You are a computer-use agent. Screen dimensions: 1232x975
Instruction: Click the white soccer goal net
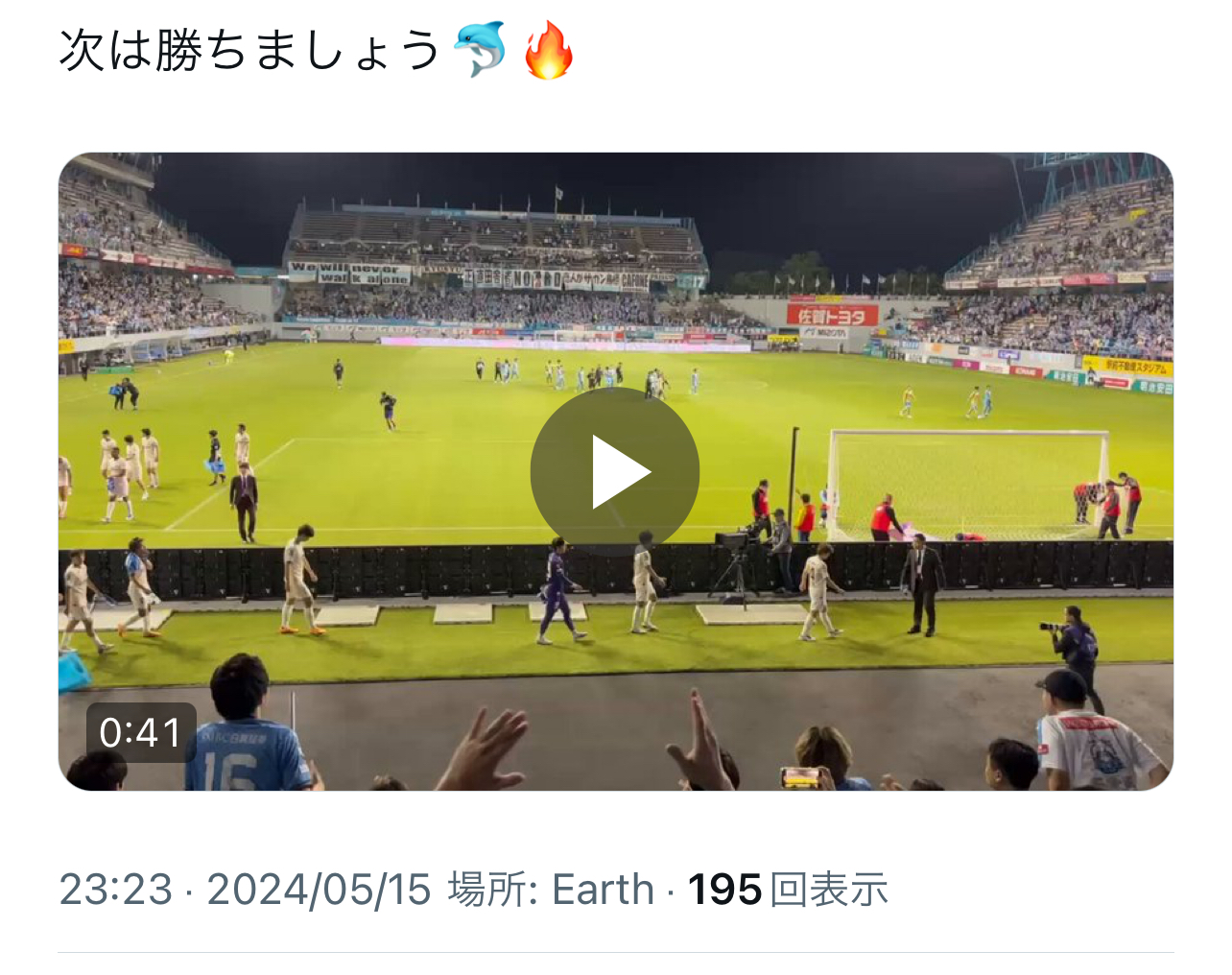point(969,484)
